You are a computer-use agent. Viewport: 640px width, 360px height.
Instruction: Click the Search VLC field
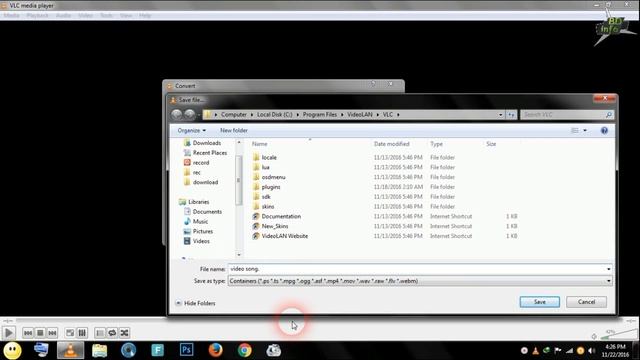click(566, 115)
